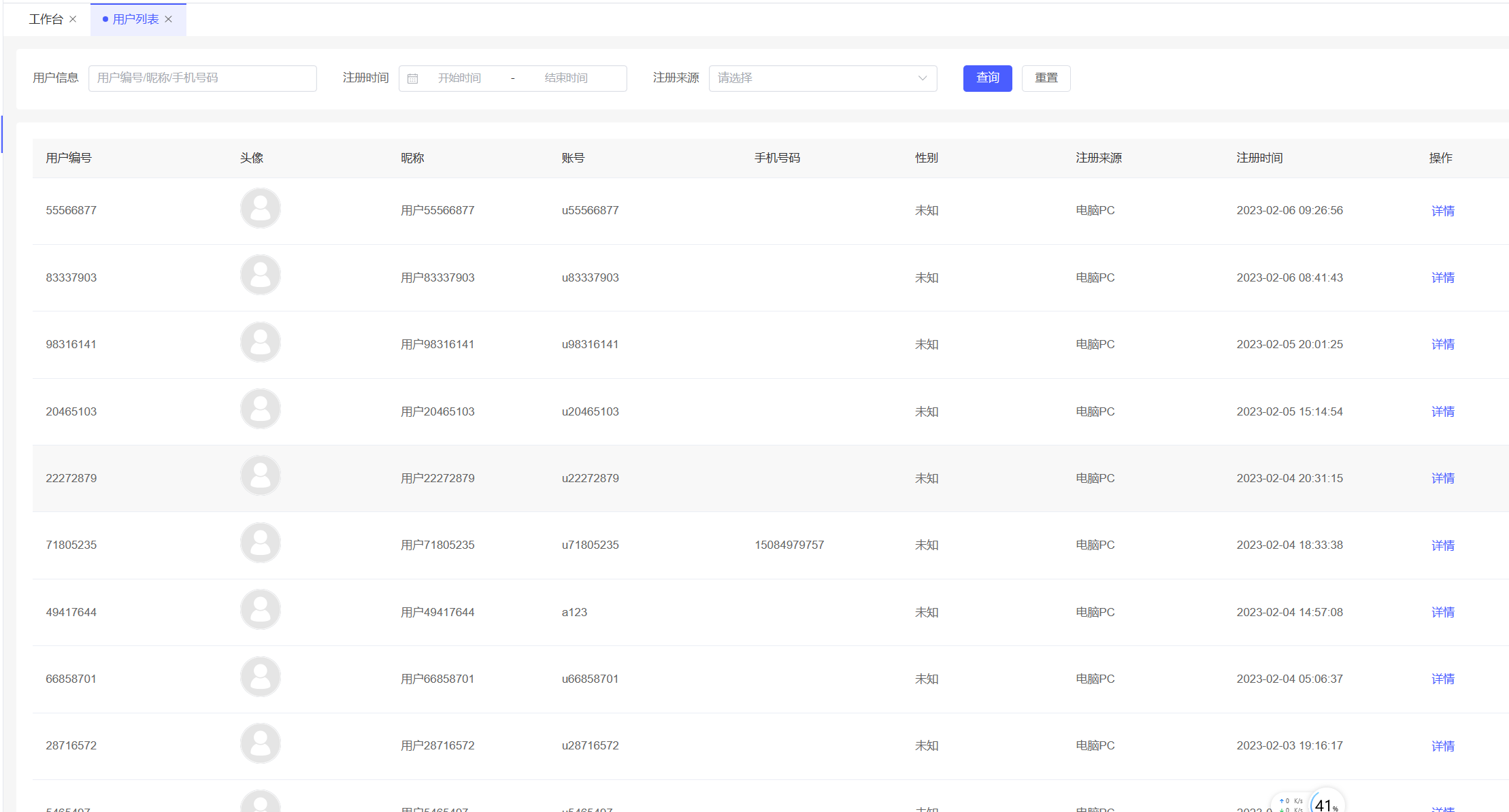
Task: Set the 结束时间 end date field
Action: coord(565,78)
